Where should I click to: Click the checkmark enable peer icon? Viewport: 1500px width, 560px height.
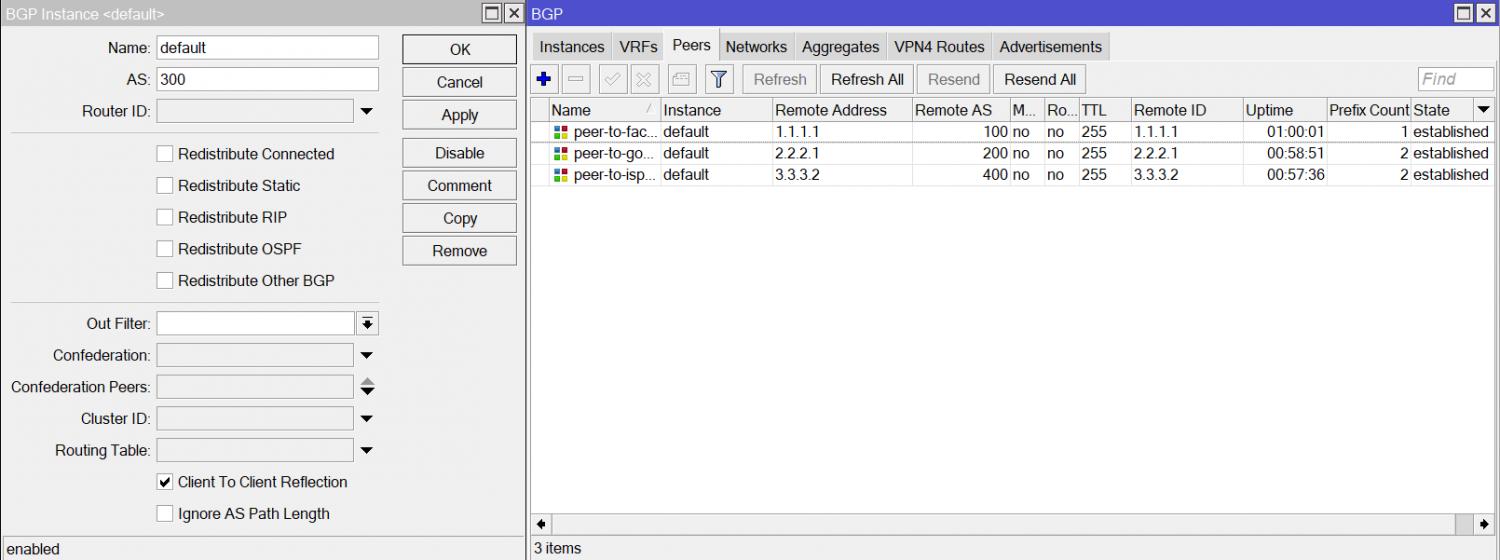pyautogui.click(x=612, y=79)
